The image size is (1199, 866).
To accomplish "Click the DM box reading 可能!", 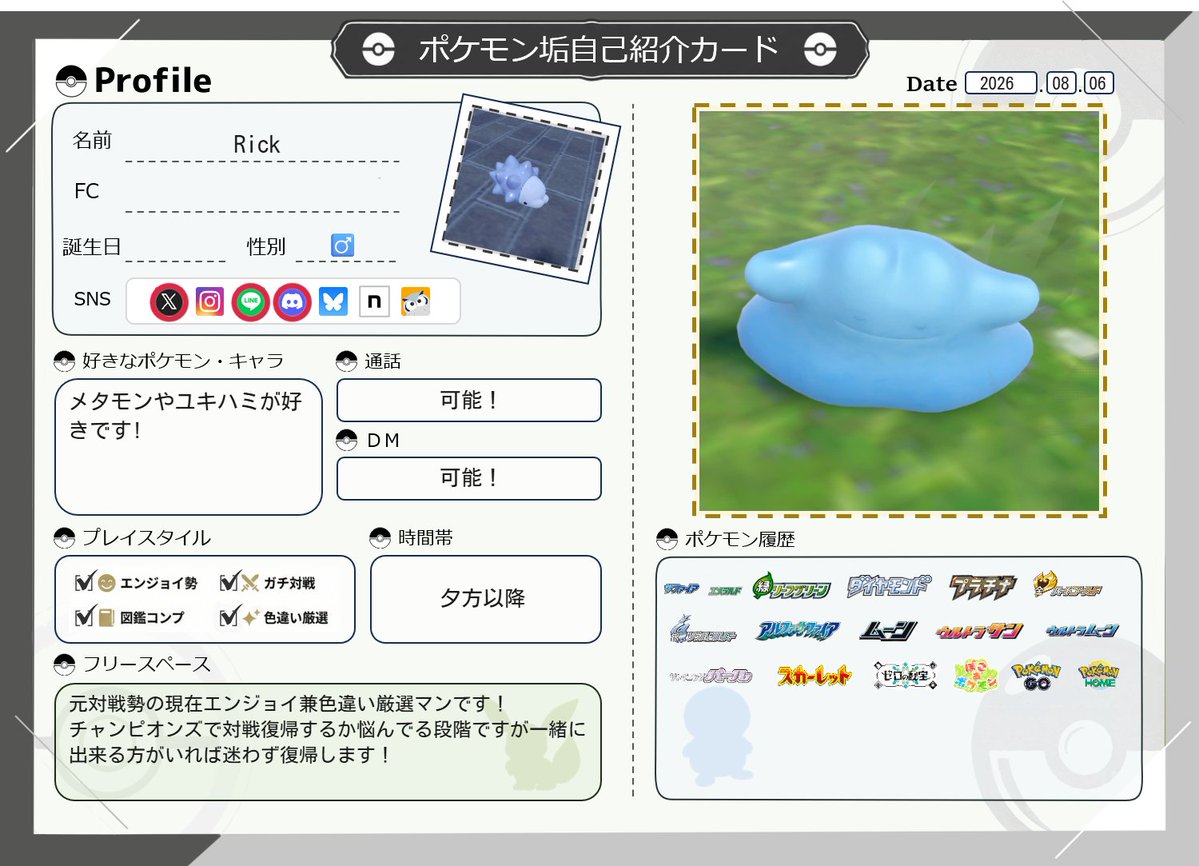I will (x=469, y=478).
